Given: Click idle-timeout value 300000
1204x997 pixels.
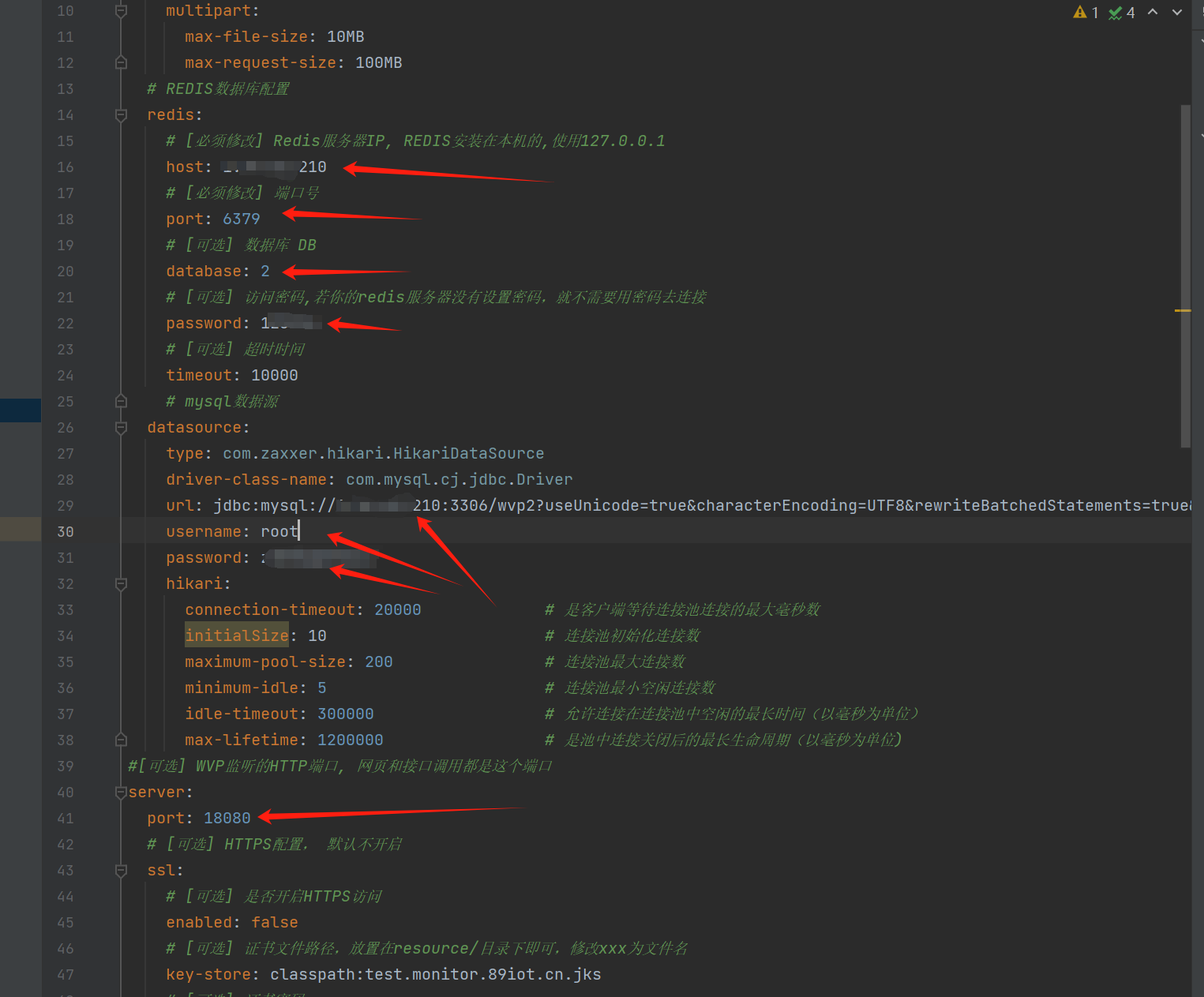Looking at the screenshot, I should (x=346, y=714).
